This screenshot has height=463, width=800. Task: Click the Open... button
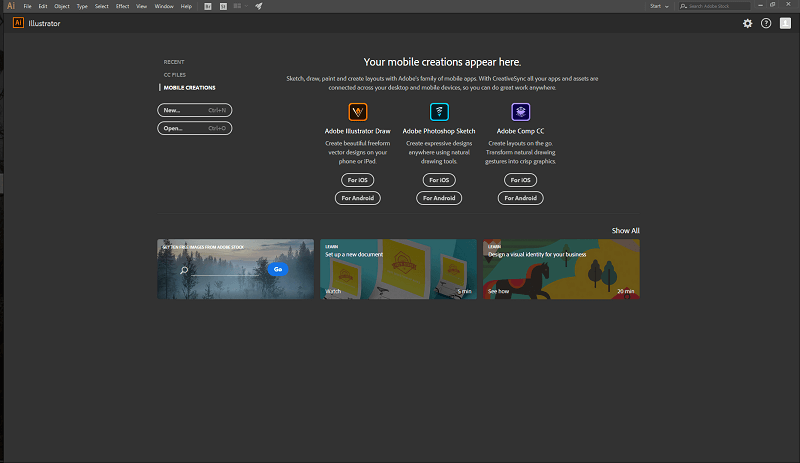(x=194, y=128)
